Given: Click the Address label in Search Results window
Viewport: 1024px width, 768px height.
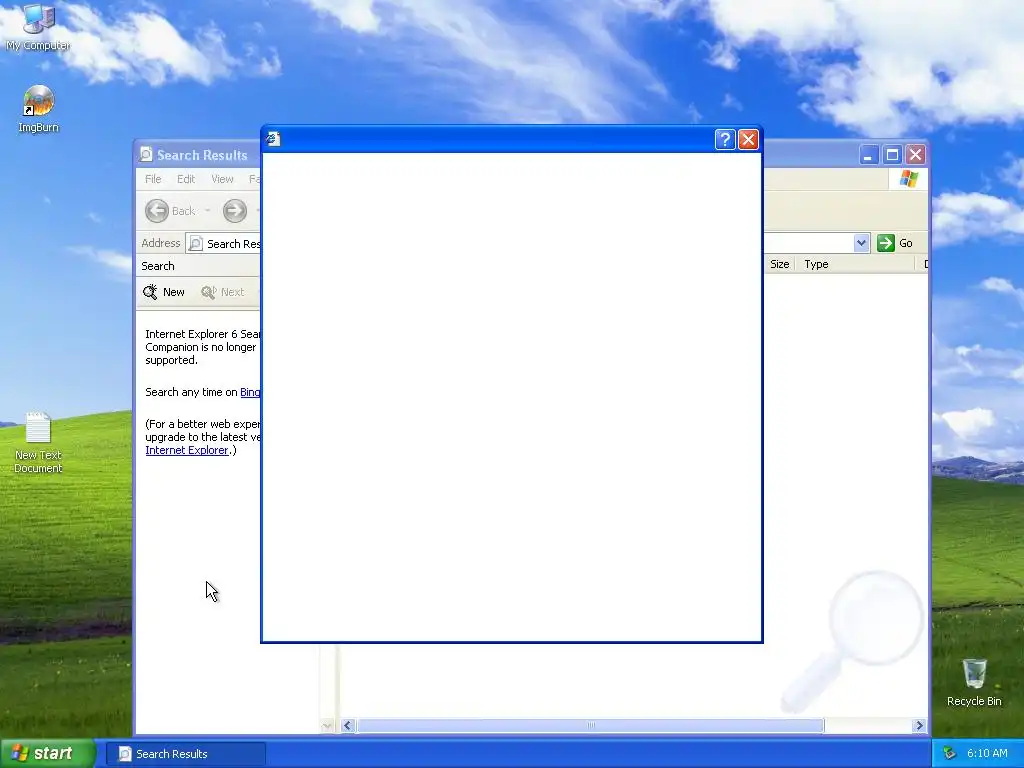Looking at the screenshot, I should 161,243.
